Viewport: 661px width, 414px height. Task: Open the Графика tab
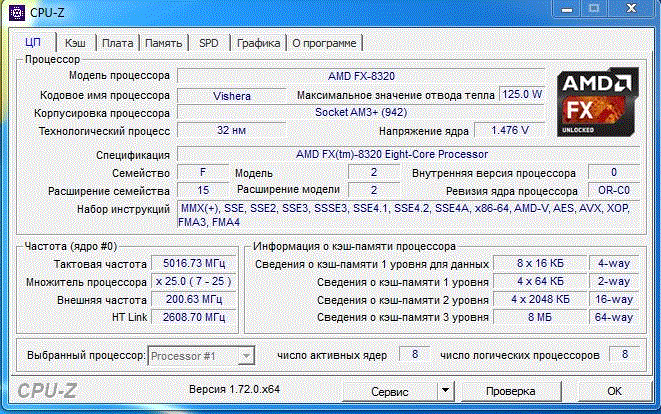(x=258, y=43)
